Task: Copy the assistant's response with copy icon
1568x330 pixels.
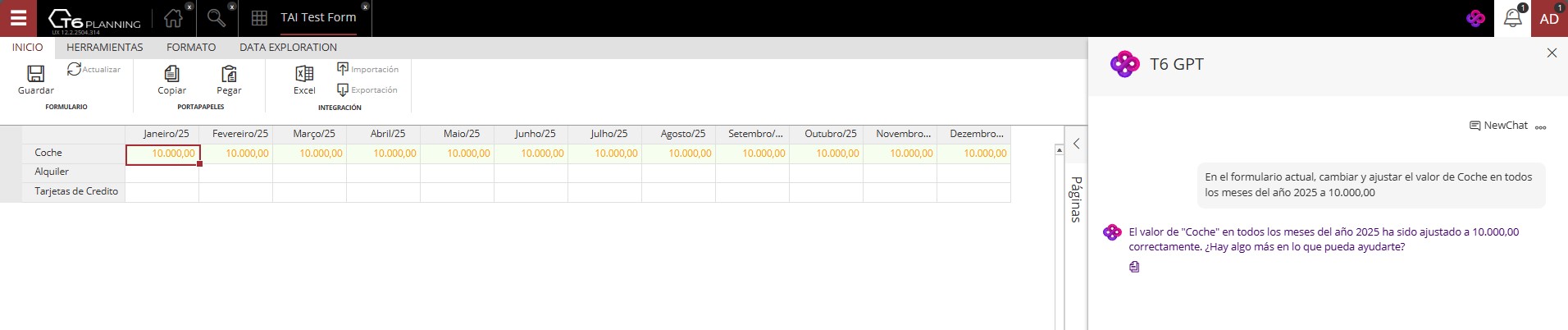Action: click(x=1134, y=267)
